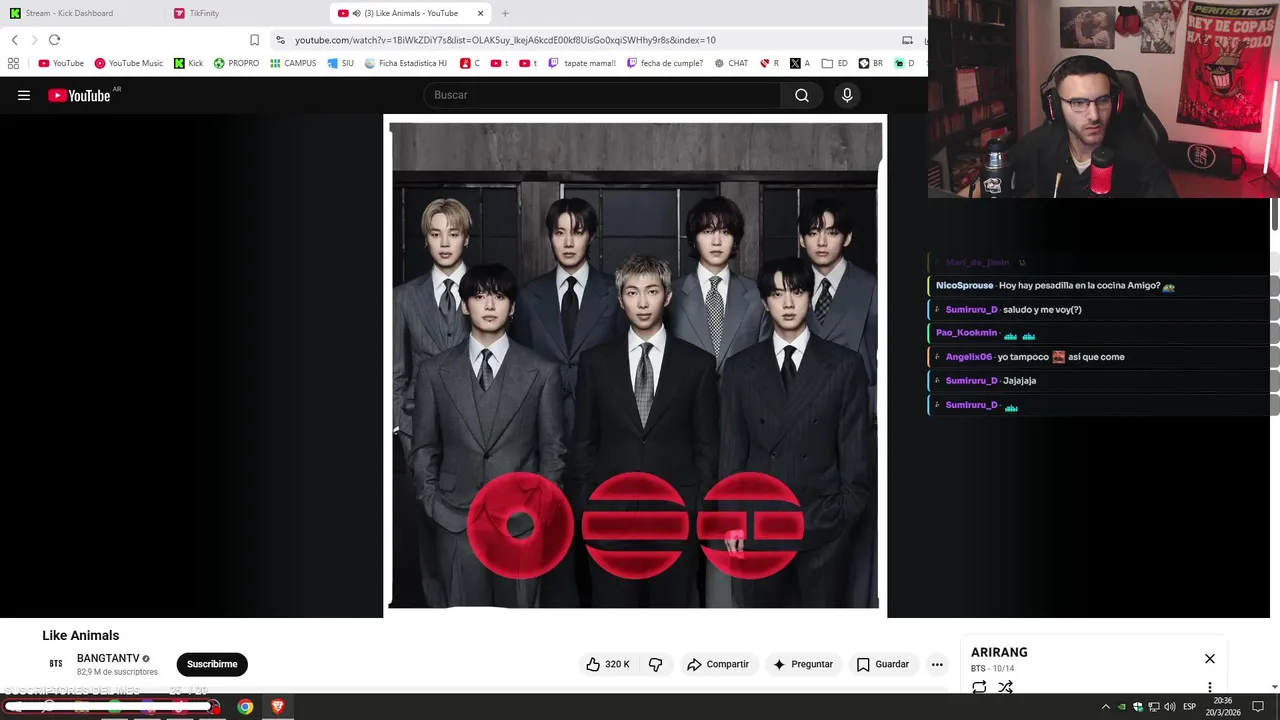Click Angelix06 username in chat

tap(969, 357)
